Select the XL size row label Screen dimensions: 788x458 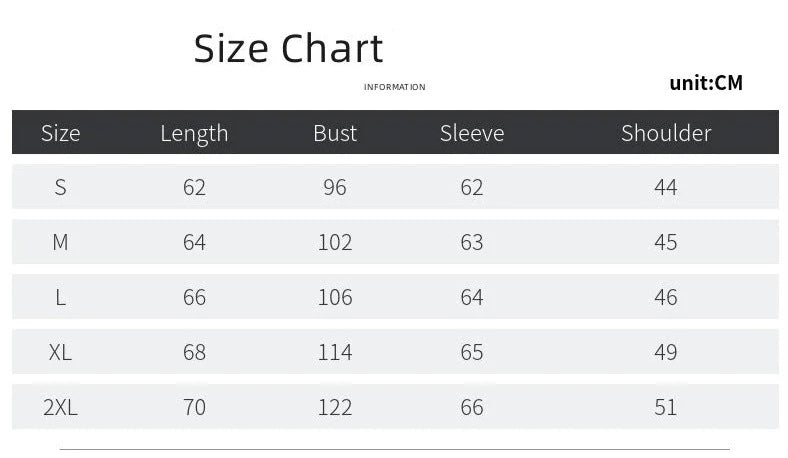pyautogui.click(x=60, y=352)
